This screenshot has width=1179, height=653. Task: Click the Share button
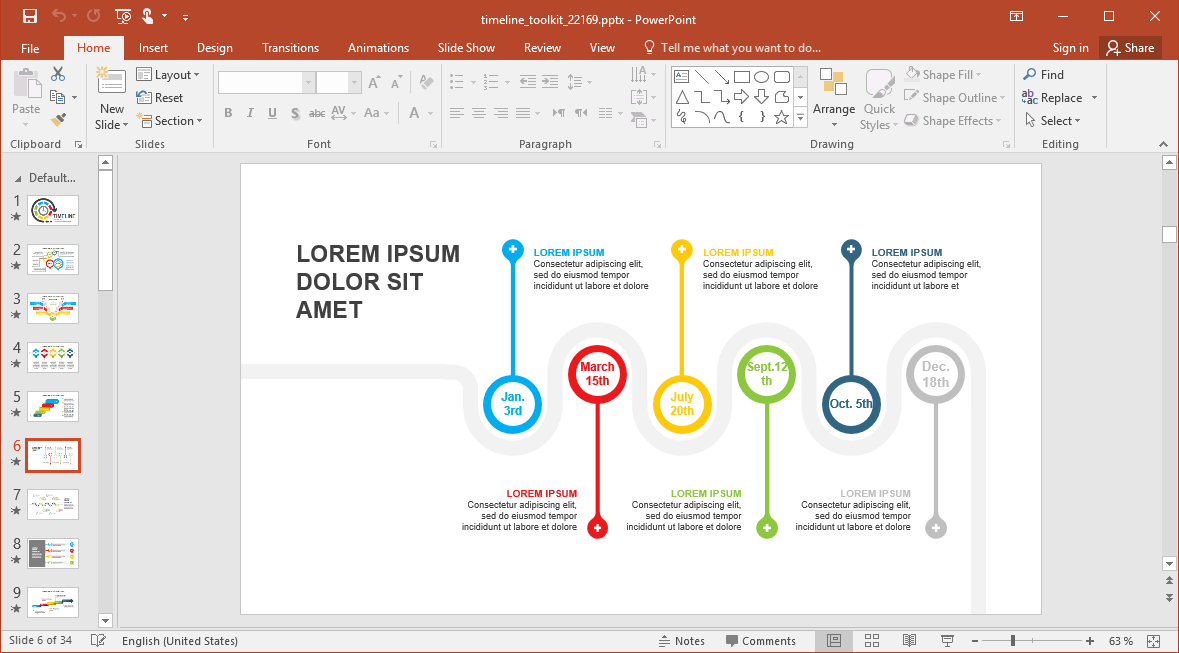tap(1129, 48)
